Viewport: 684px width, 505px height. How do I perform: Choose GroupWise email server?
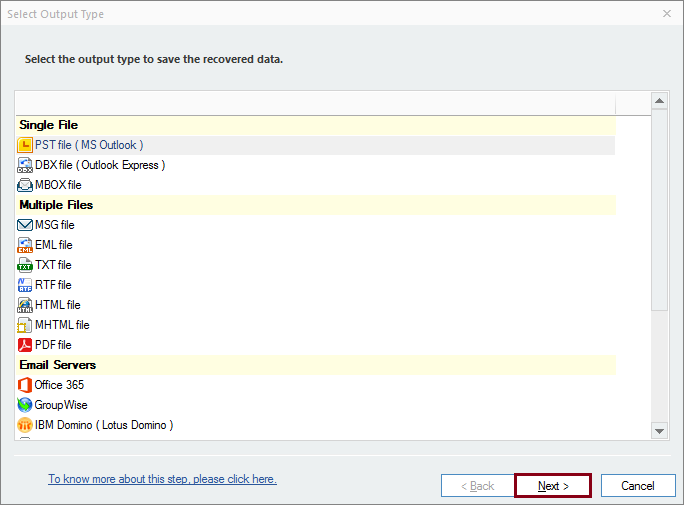point(315,405)
